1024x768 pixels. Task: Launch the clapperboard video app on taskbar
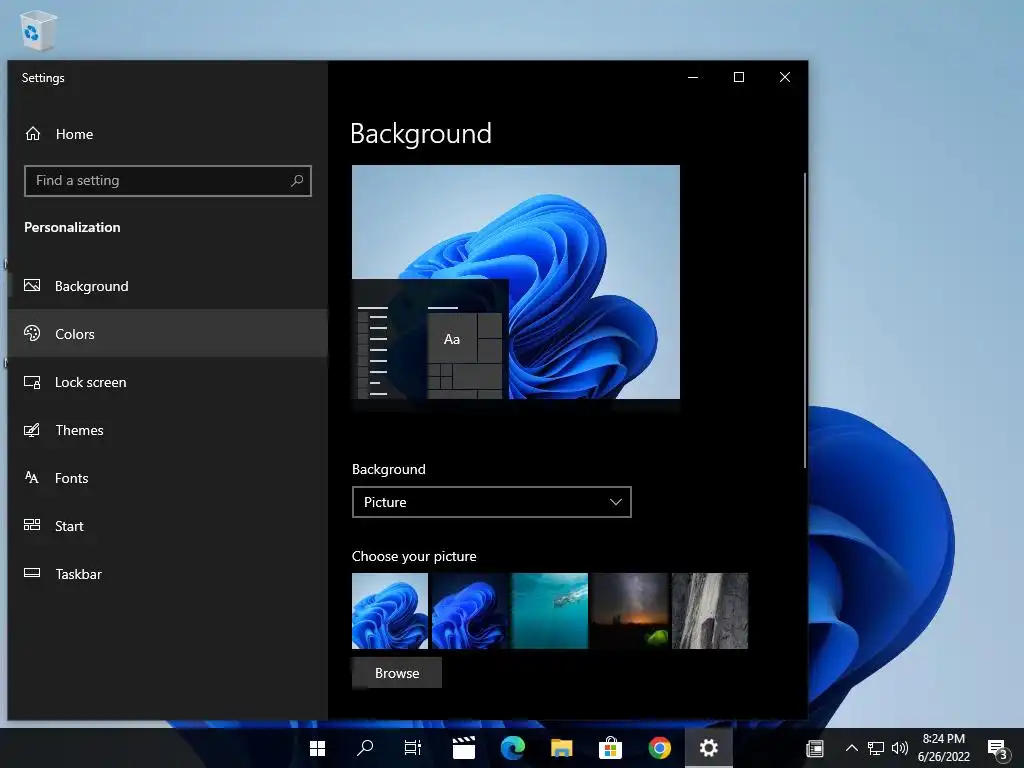[464, 748]
